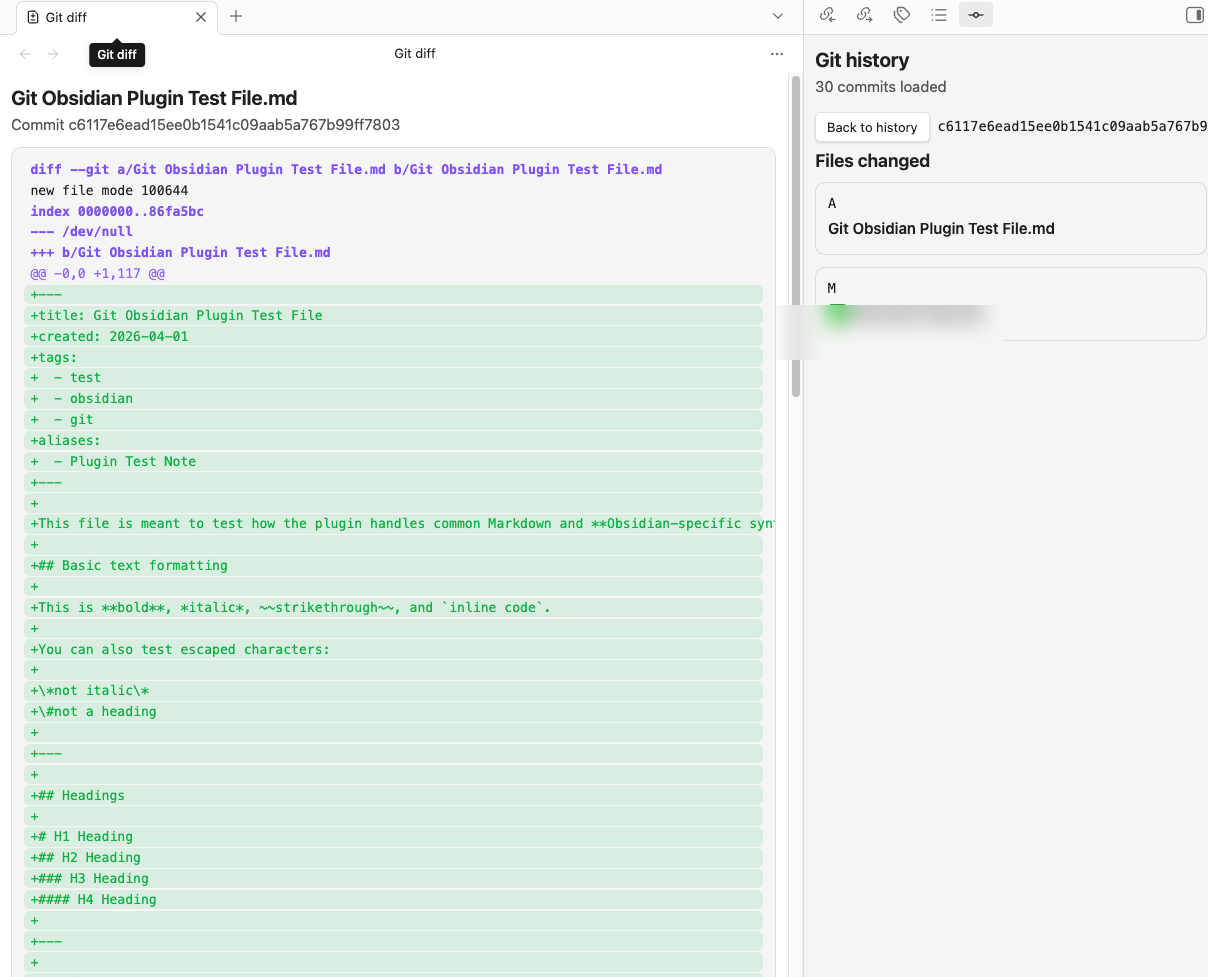Open the more options ellipsis menu
Viewport: 1208px width, 977px height.
[x=777, y=54]
